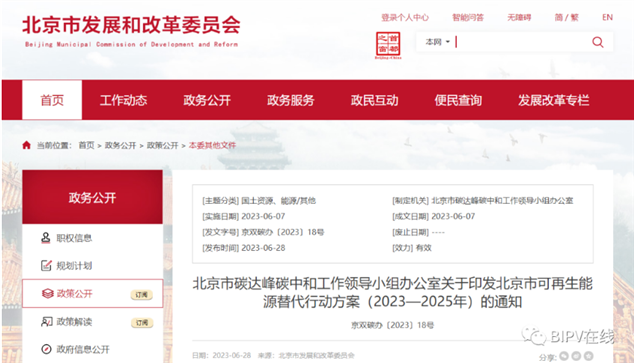Click 京双碳办〔2023〕18号 beneath the article title
The width and height of the screenshot is (634, 363).
click(392, 325)
